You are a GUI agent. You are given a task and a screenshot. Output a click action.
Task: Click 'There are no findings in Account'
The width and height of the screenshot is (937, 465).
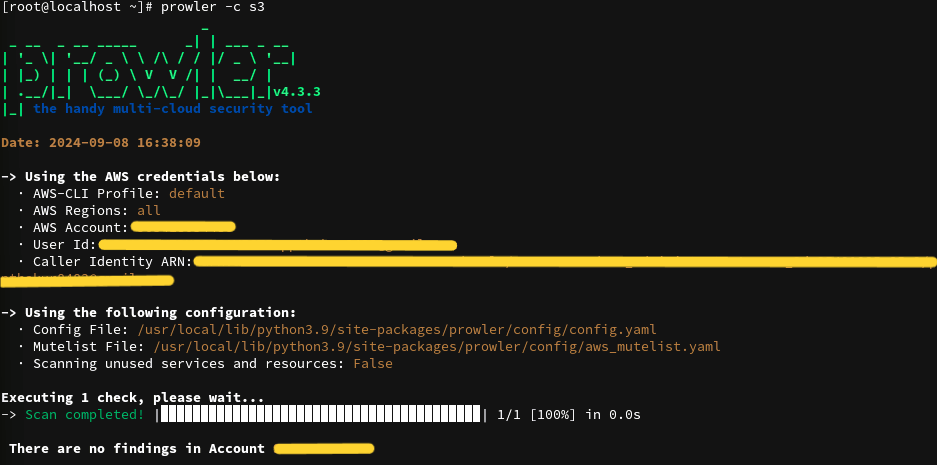tap(137, 448)
